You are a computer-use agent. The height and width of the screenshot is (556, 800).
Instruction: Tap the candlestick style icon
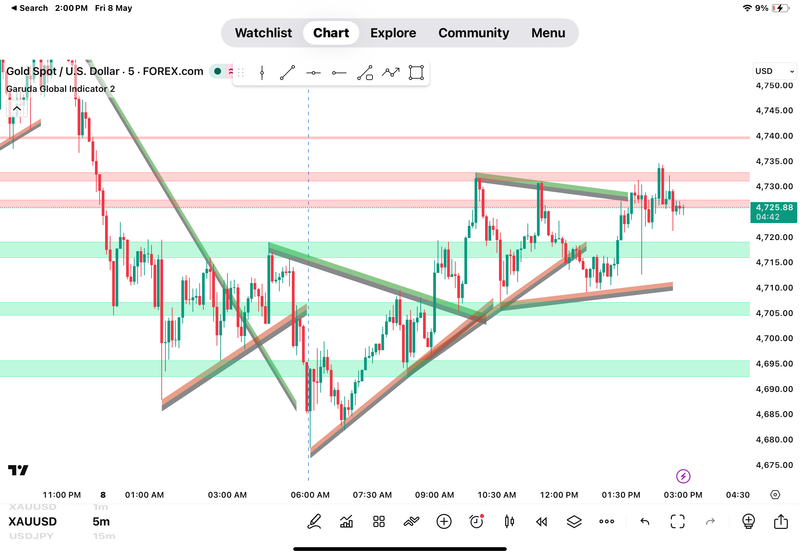[x=509, y=521]
